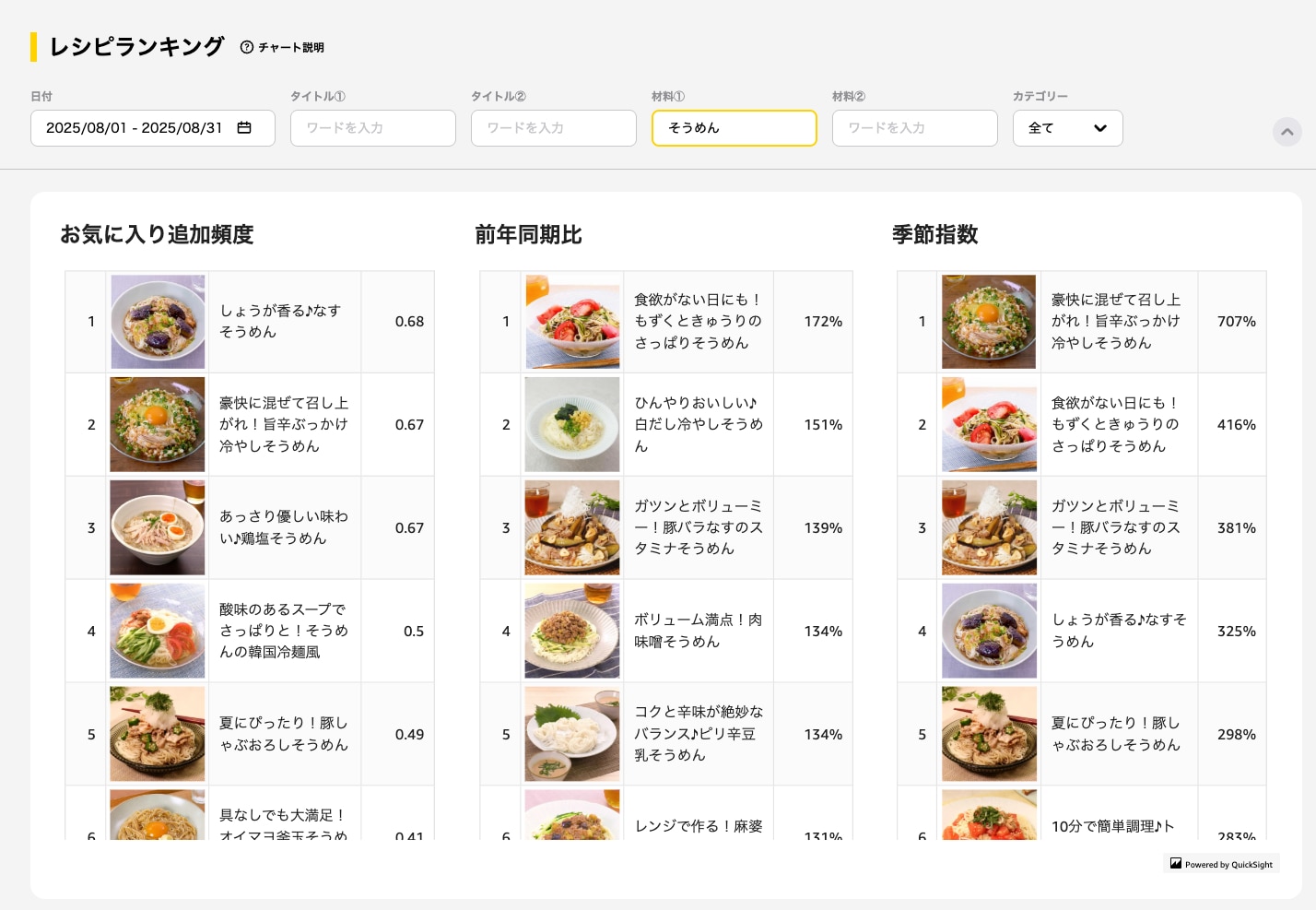Screen dimensions: 1316x910
Task: Click recipe title 食欲がない日にも！ in 前年同期比 table
Action: [698, 321]
